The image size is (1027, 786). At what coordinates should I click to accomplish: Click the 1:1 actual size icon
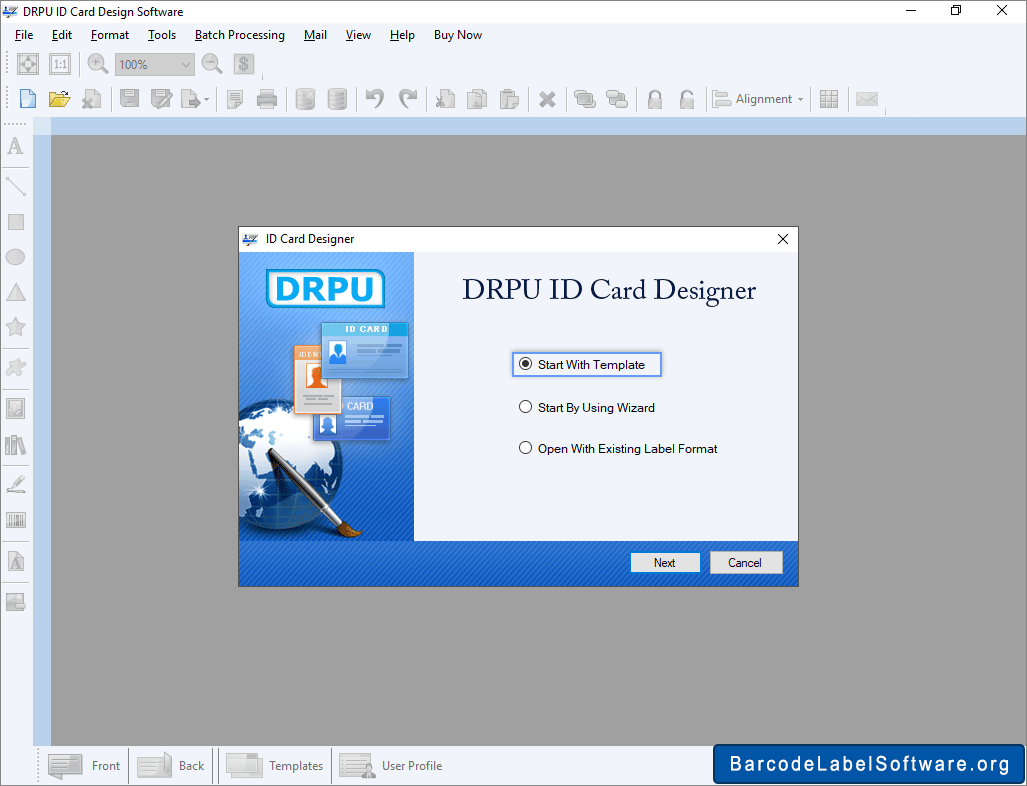click(60, 64)
